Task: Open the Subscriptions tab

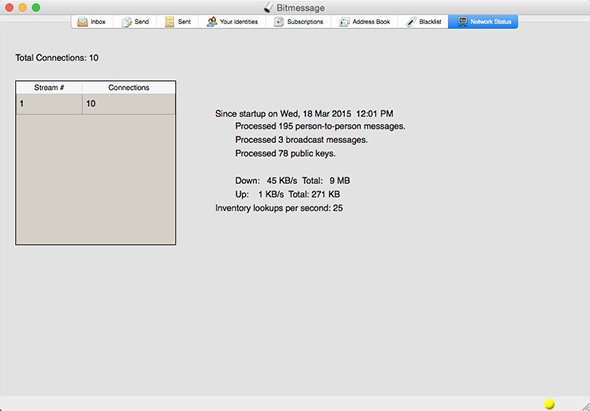Action: (x=298, y=22)
